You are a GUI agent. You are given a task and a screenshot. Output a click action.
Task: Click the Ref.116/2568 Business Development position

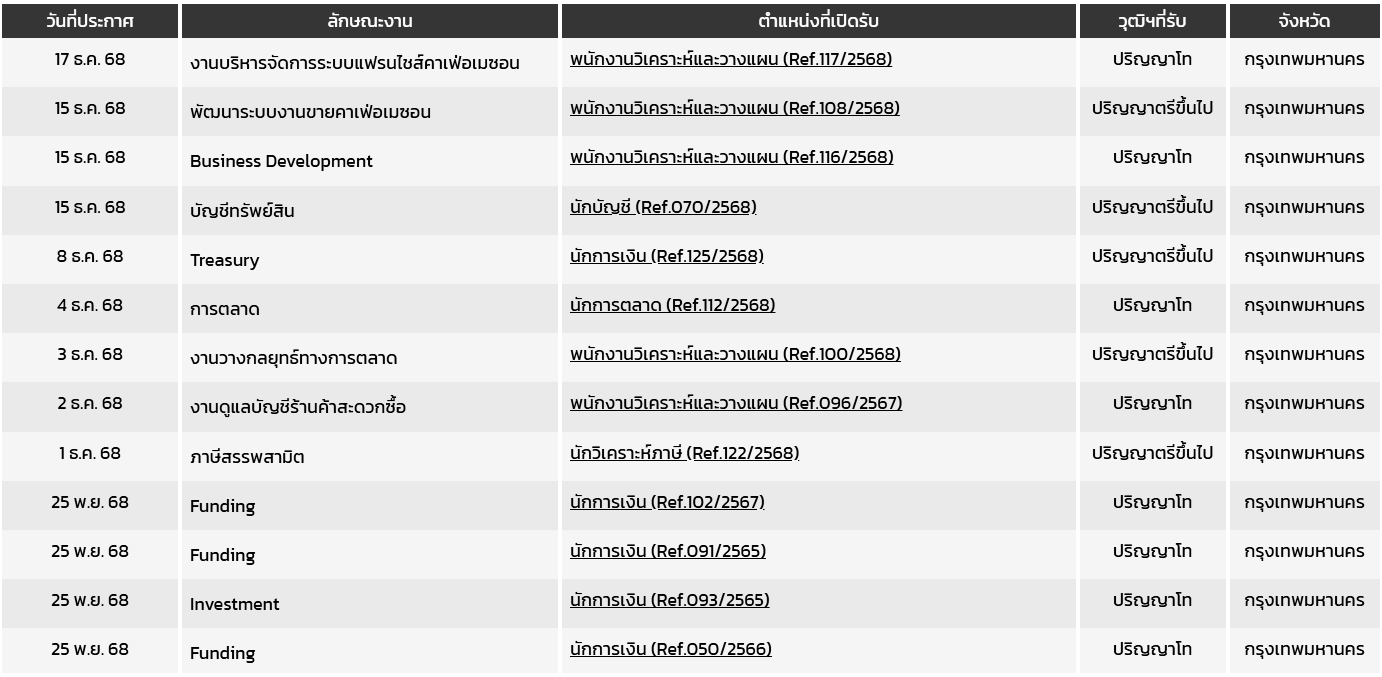tap(731, 158)
